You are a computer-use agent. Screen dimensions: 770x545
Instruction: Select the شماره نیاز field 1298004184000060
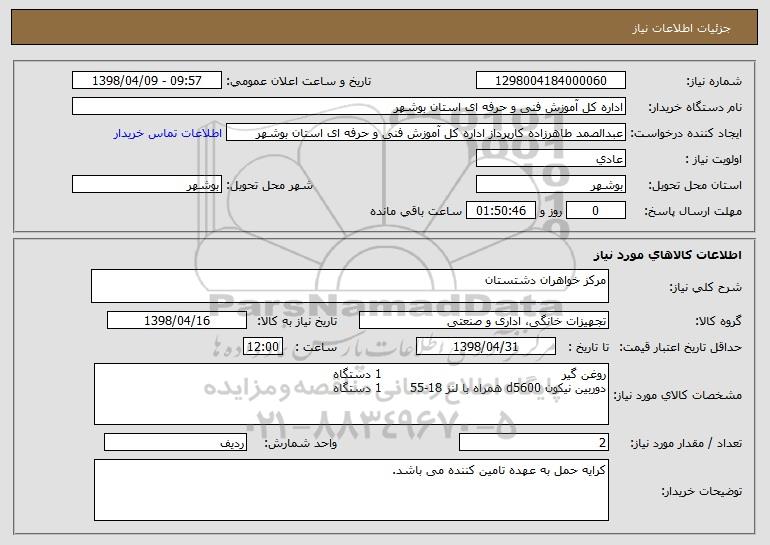click(x=550, y=81)
